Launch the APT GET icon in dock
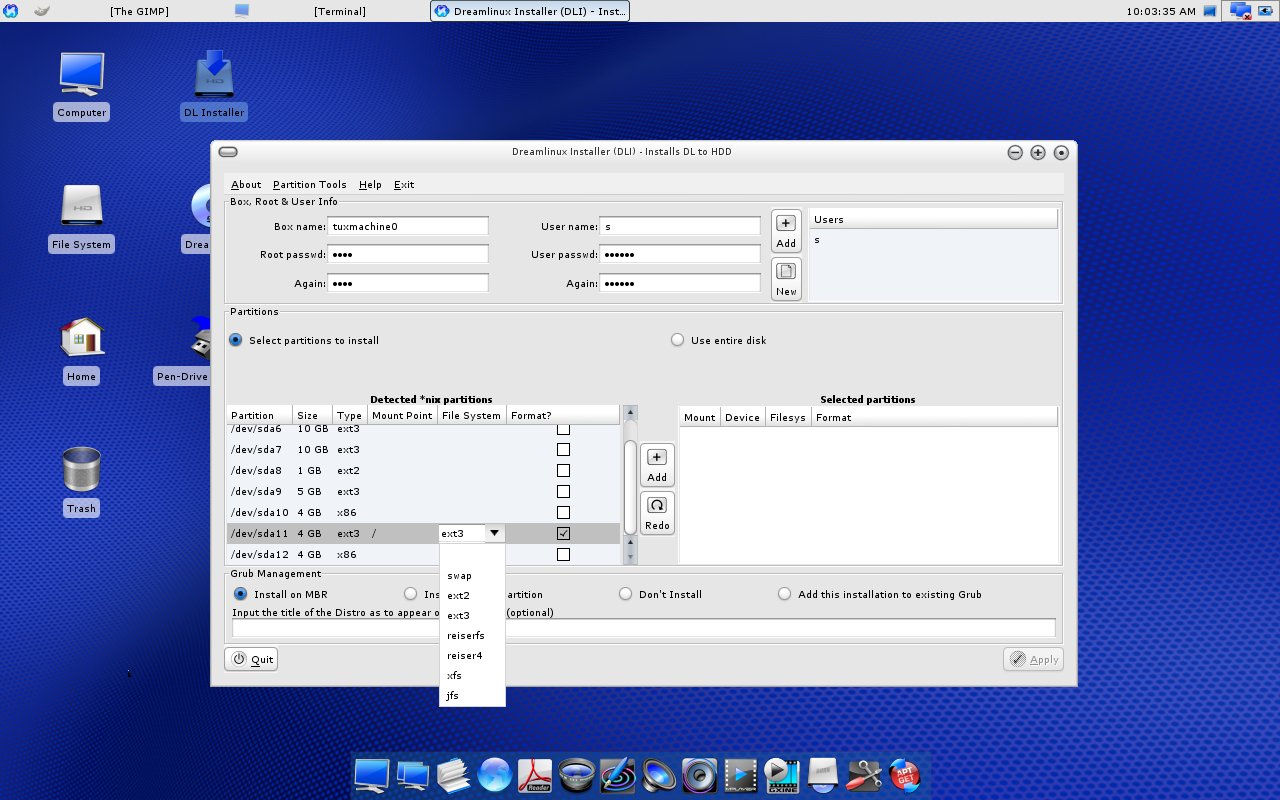The width and height of the screenshot is (1280, 800). (904, 774)
